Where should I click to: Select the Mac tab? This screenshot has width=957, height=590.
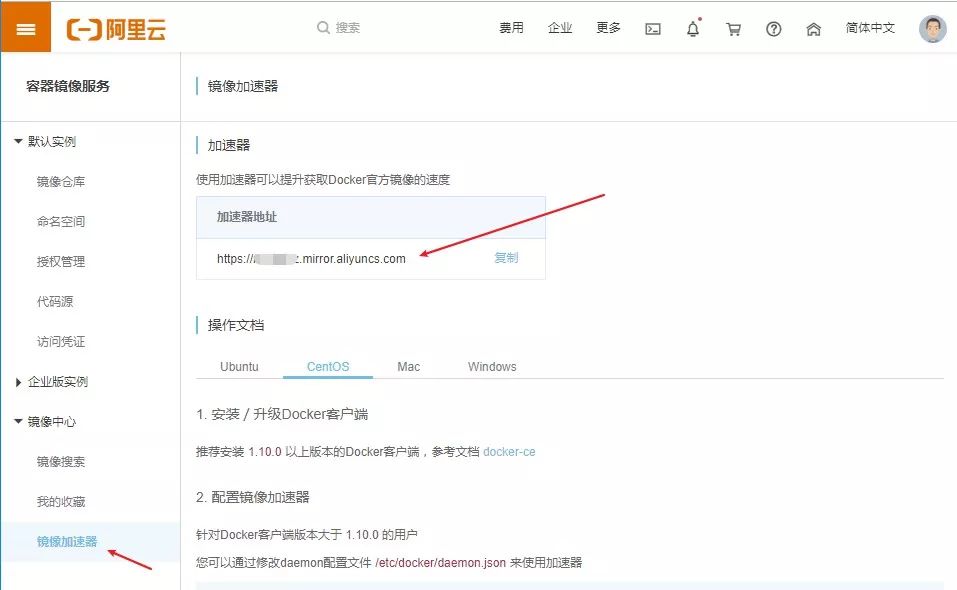coord(408,367)
